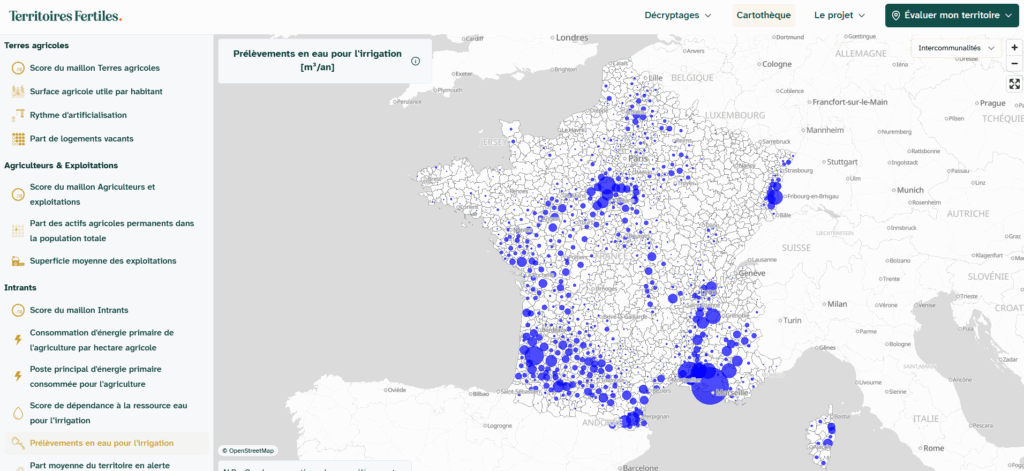Click the Agriculteurs & Exploitations heading
1024x471 pixels.
pyautogui.click(x=61, y=165)
